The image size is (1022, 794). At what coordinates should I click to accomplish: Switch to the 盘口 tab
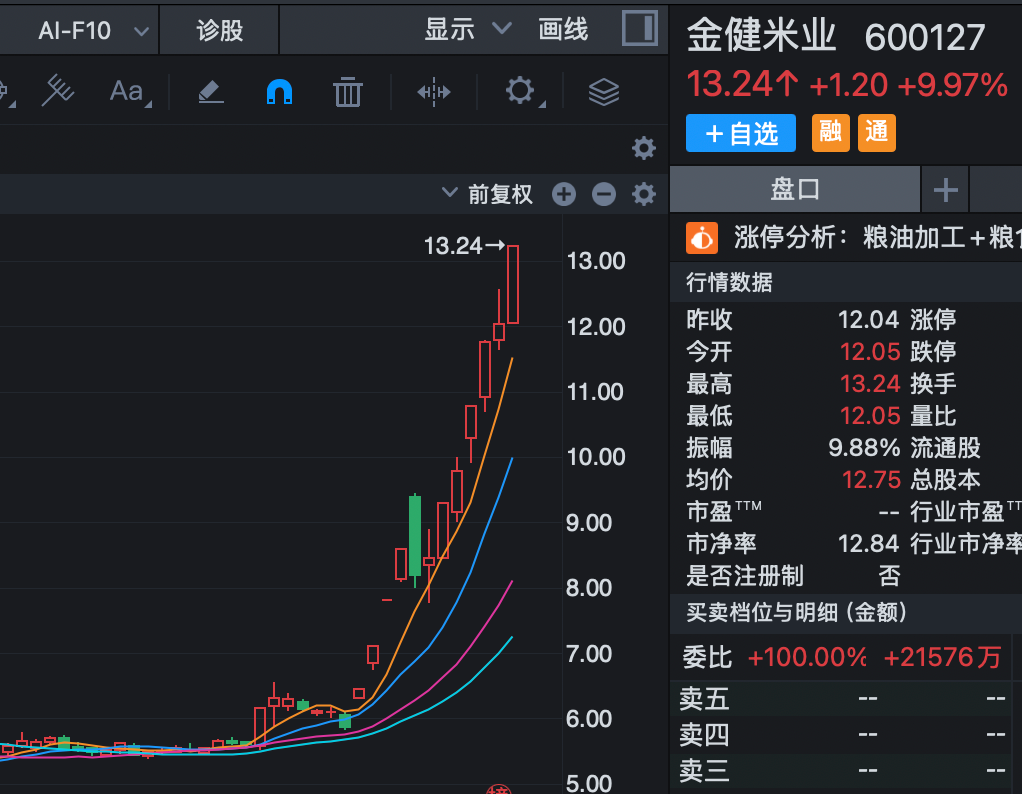click(795, 190)
